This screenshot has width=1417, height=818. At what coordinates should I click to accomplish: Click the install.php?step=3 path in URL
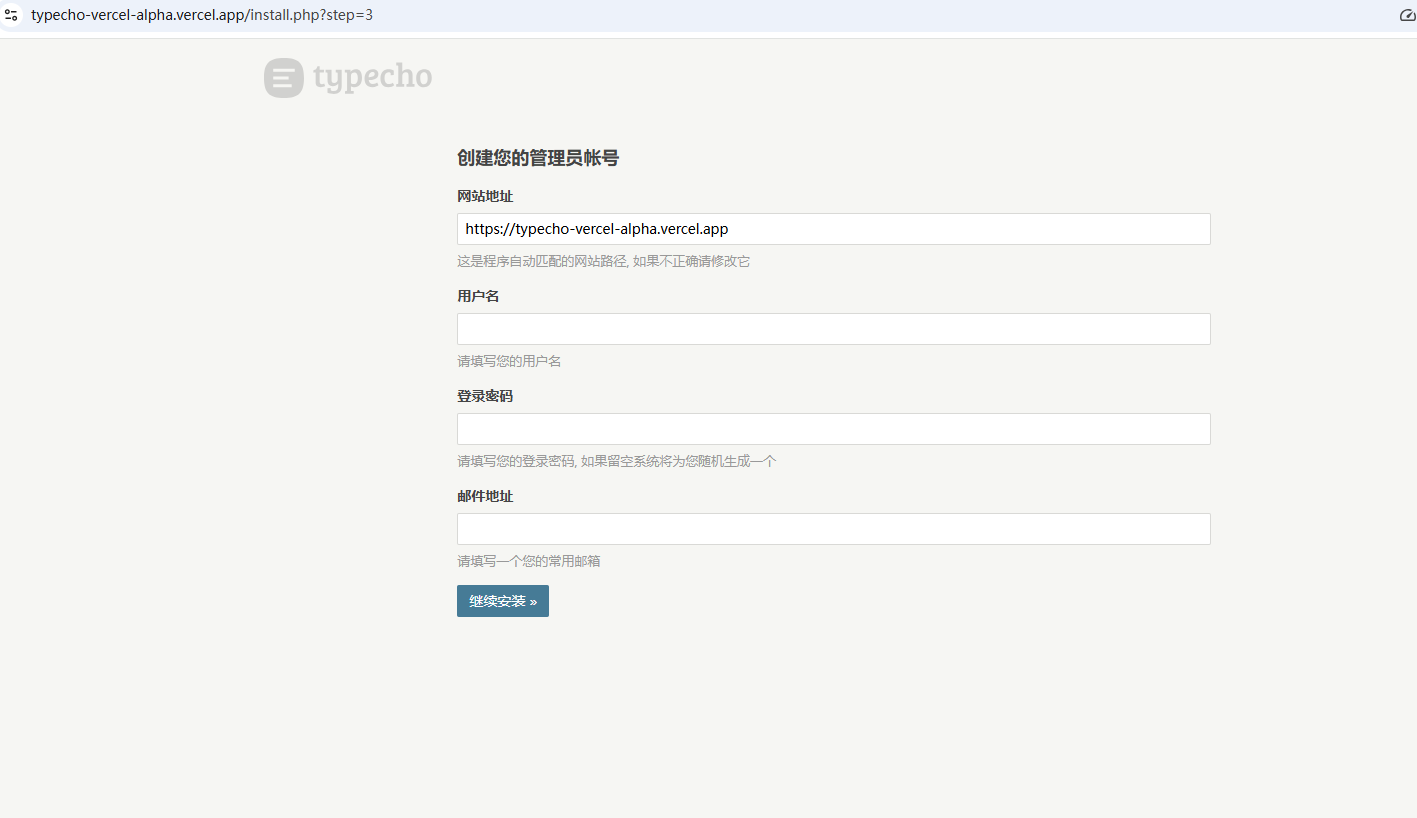pyautogui.click(x=312, y=16)
